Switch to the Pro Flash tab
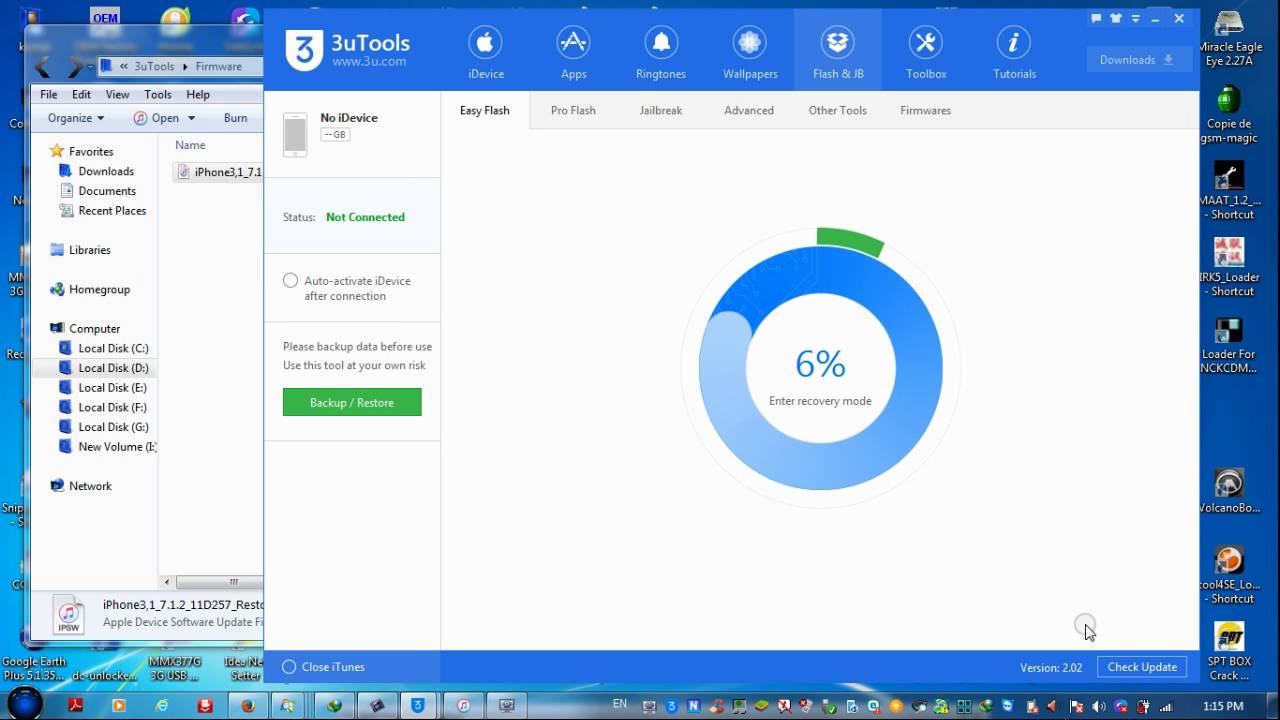The image size is (1280, 720). [573, 111]
